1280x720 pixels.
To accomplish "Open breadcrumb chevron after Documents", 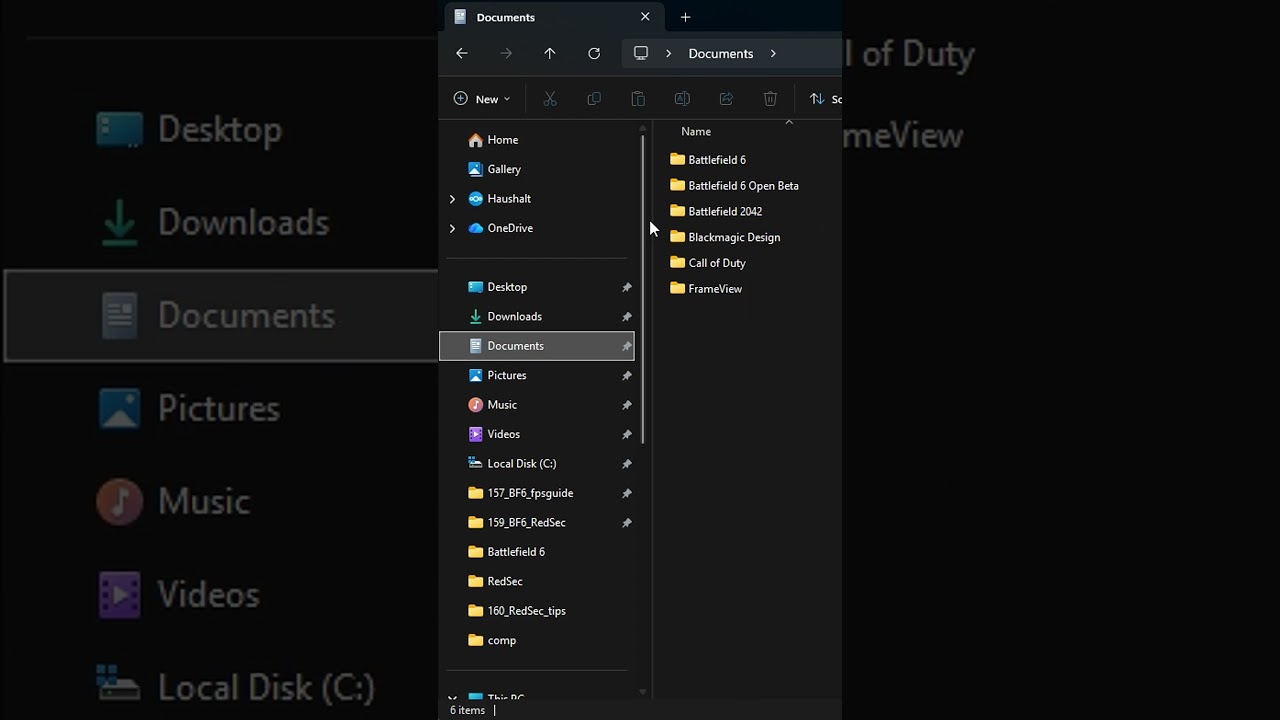I will pos(773,54).
